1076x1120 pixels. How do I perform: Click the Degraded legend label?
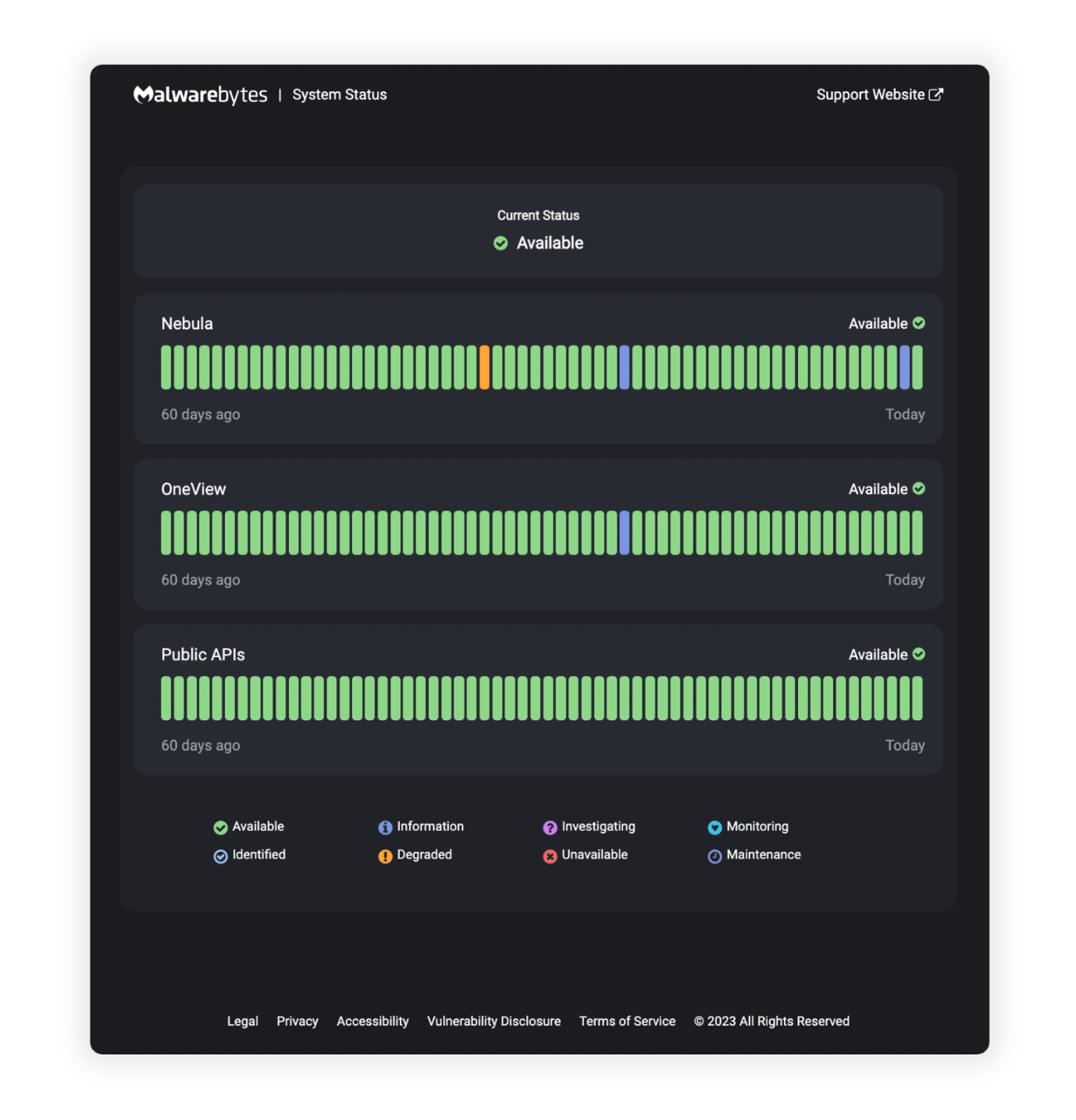[425, 855]
